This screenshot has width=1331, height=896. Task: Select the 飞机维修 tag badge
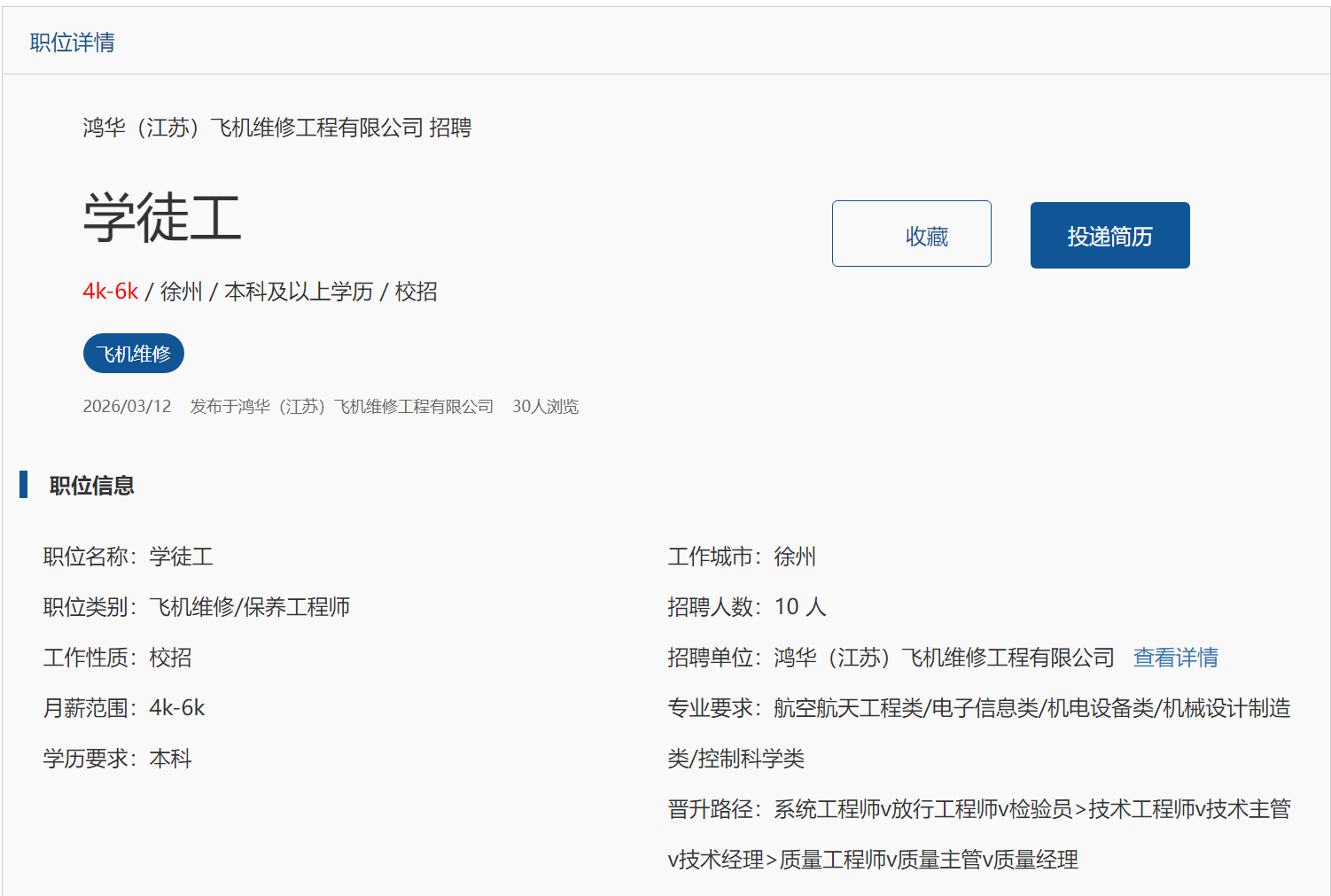(x=134, y=354)
